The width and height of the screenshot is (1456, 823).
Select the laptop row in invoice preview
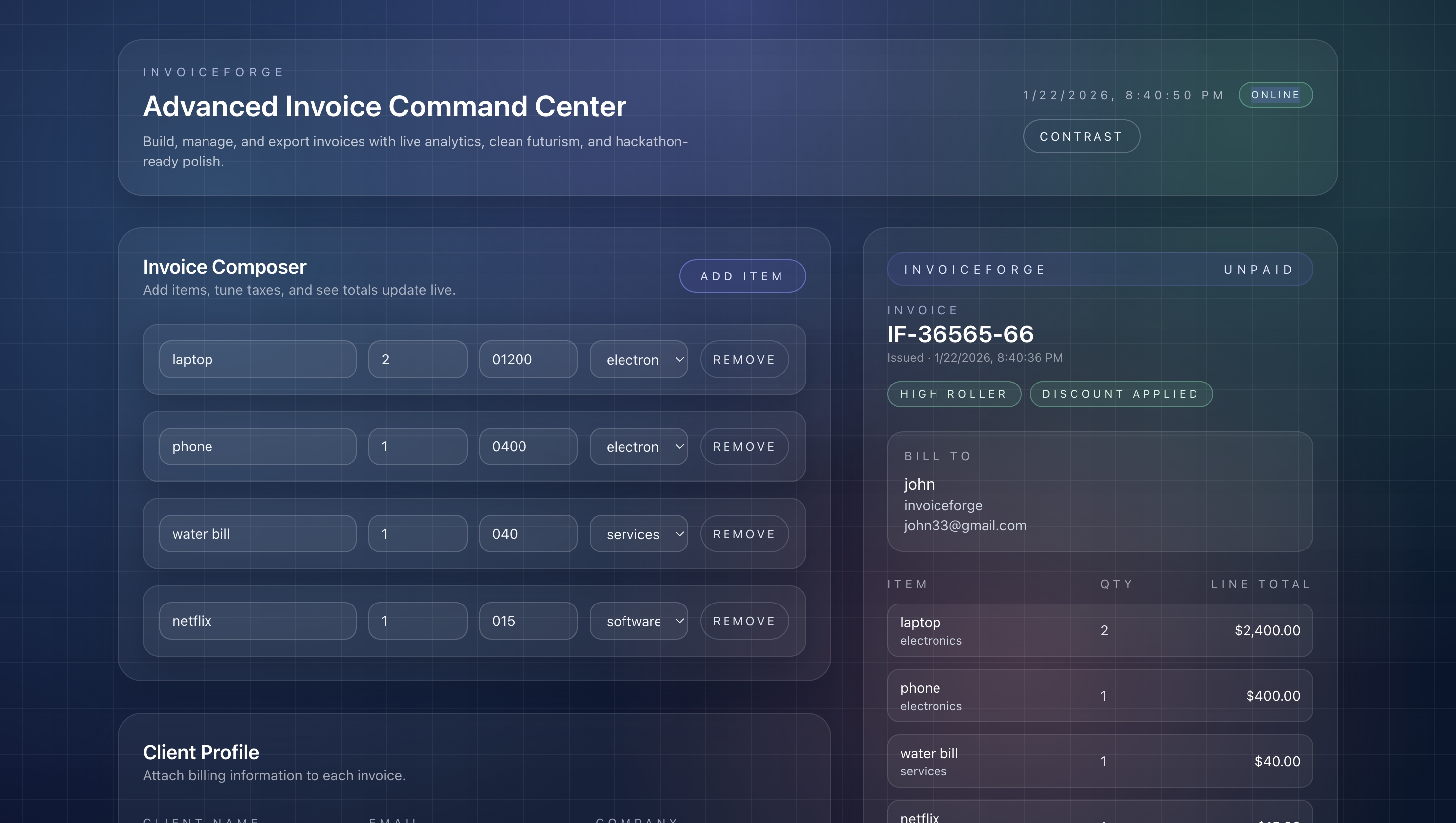click(x=1099, y=630)
